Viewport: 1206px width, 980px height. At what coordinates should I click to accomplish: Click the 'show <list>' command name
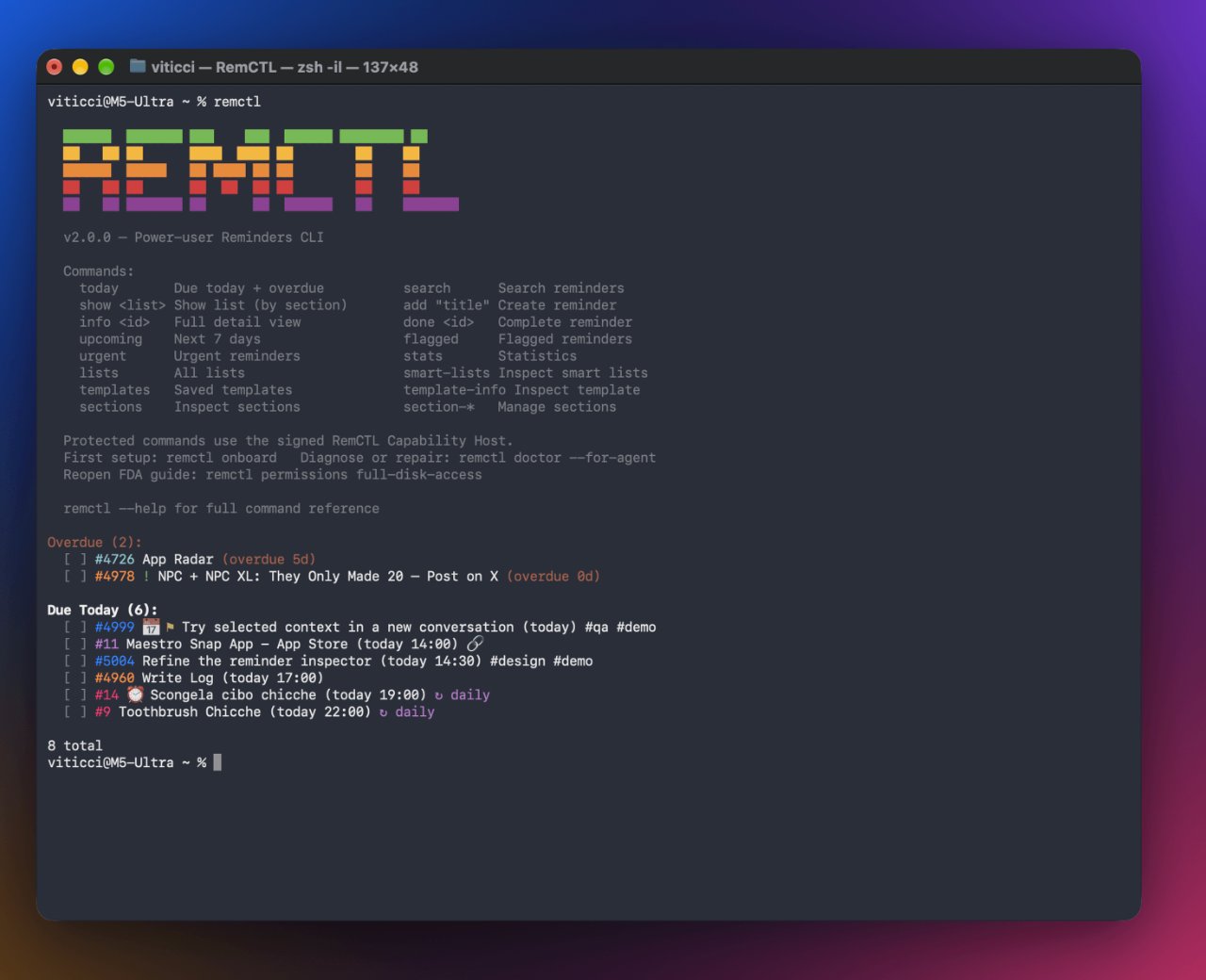[x=122, y=305]
